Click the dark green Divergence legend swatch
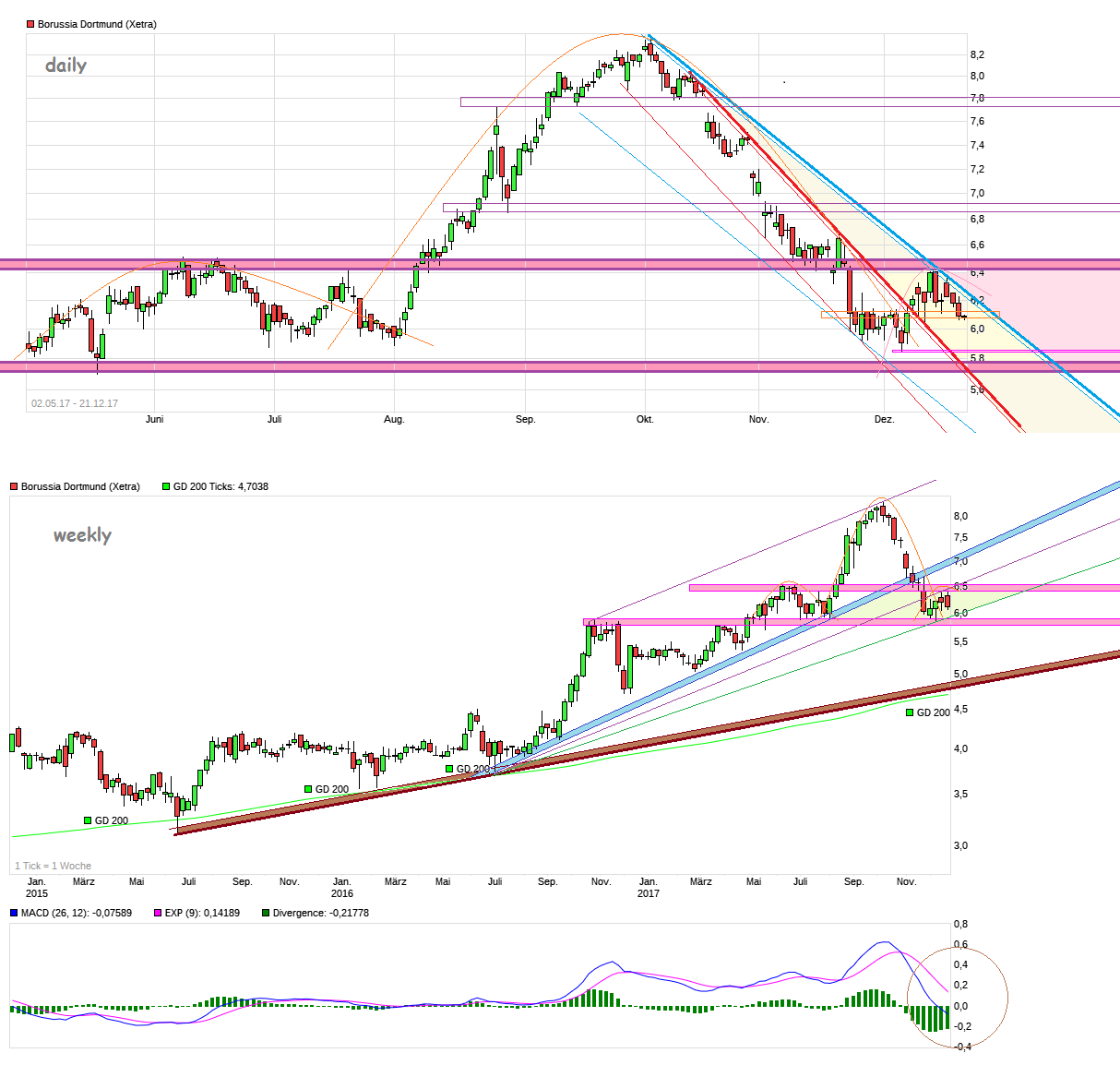This screenshot has height=1065, width=1120. (266, 913)
